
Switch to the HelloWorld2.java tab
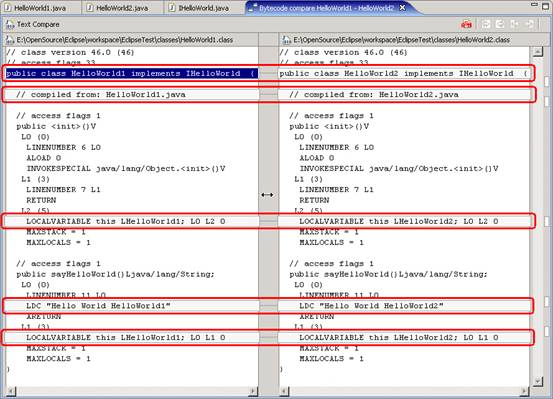tap(122, 8)
